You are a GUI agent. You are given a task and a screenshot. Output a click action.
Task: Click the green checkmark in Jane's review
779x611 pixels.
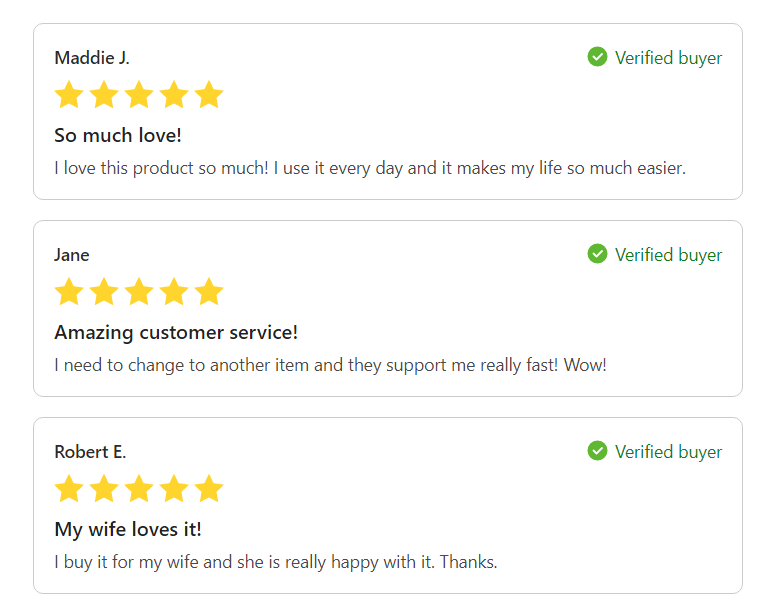597,254
